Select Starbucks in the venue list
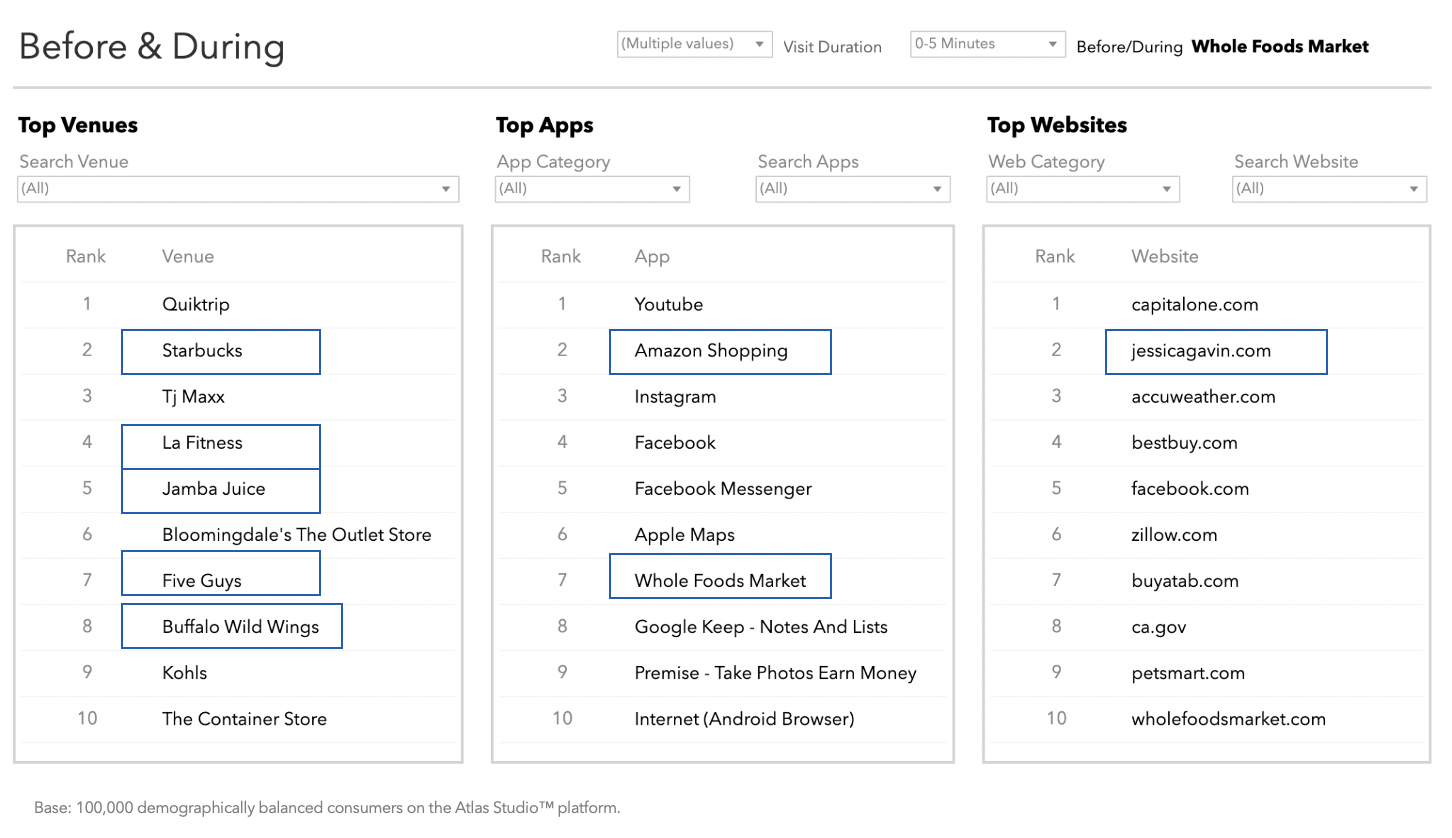 point(220,351)
